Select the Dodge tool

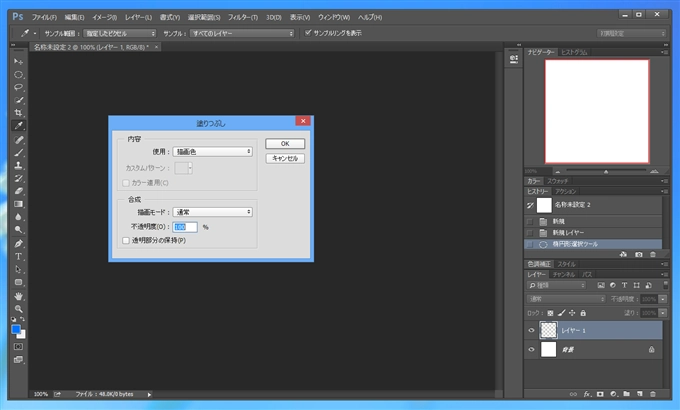click(18, 230)
